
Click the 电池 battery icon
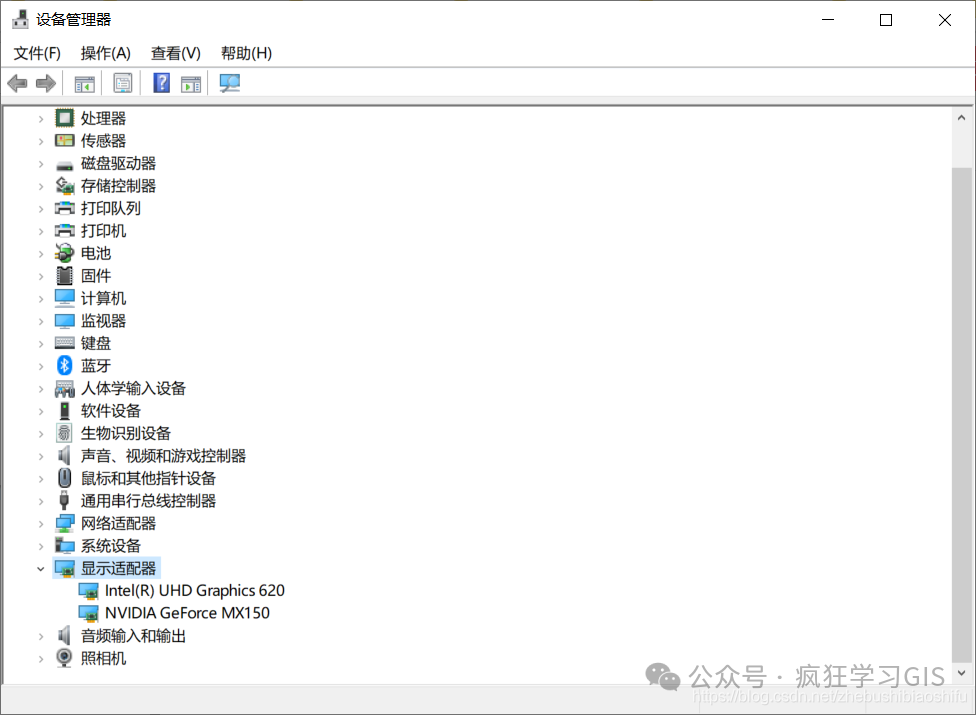click(x=64, y=253)
